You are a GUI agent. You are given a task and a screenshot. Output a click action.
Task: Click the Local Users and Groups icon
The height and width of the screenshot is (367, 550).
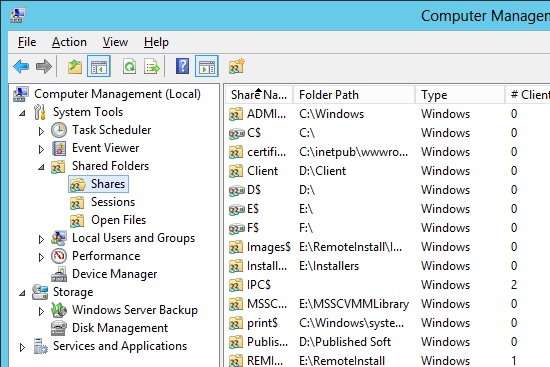coord(59,238)
